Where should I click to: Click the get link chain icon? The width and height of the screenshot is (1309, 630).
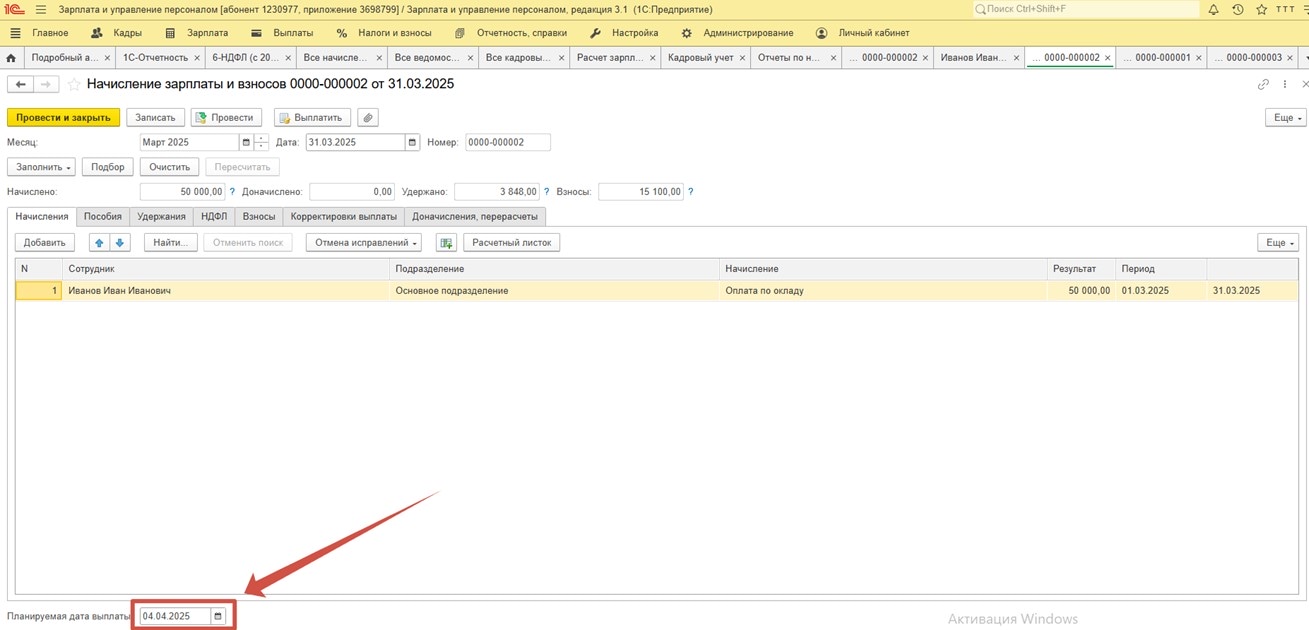click(x=1263, y=85)
